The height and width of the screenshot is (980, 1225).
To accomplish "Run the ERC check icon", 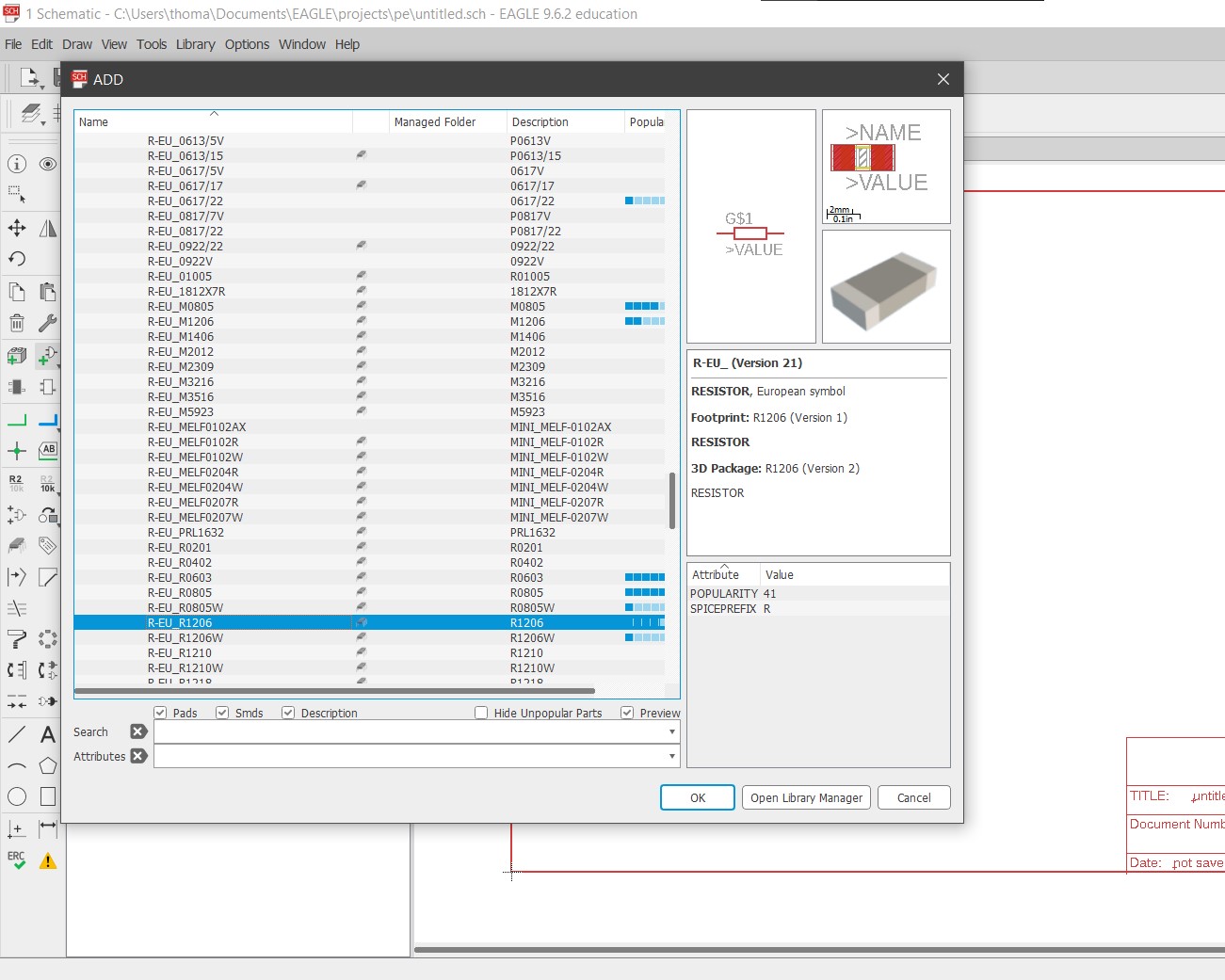I will [17, 860].
